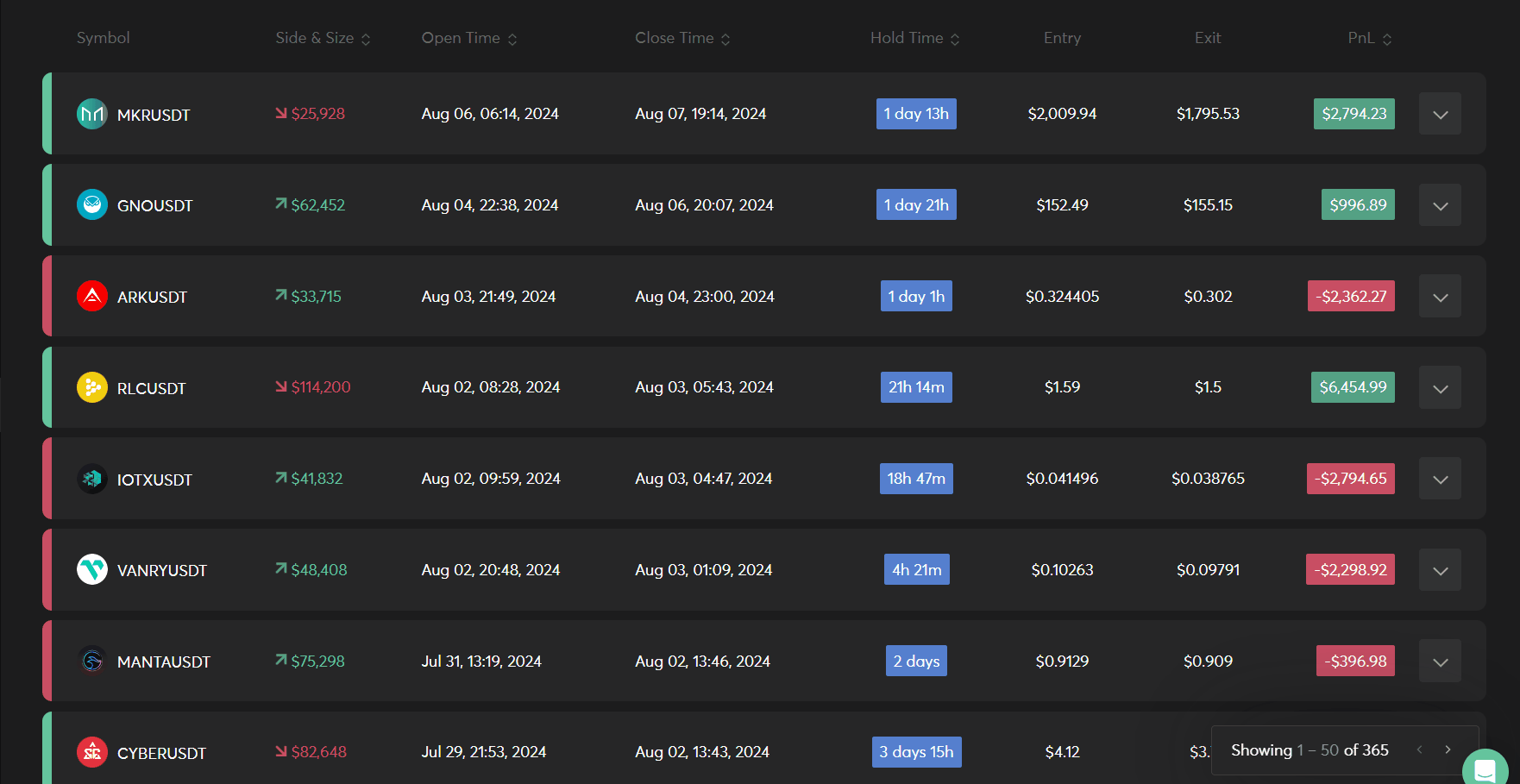Expand the MKRUSDT trade row details

pos(1440,114)
